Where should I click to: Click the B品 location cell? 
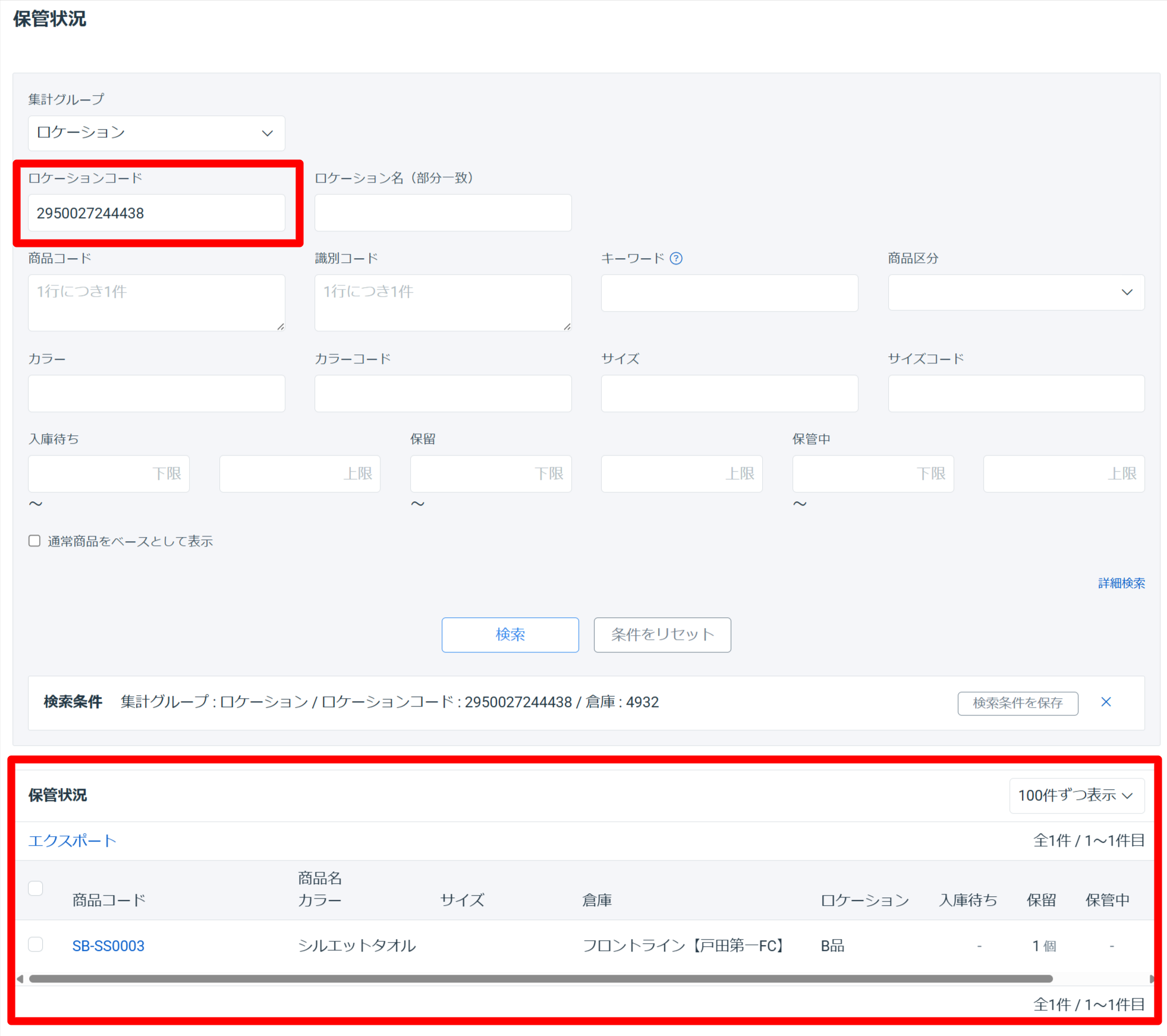pyautogui.click(x=832, y=946)
